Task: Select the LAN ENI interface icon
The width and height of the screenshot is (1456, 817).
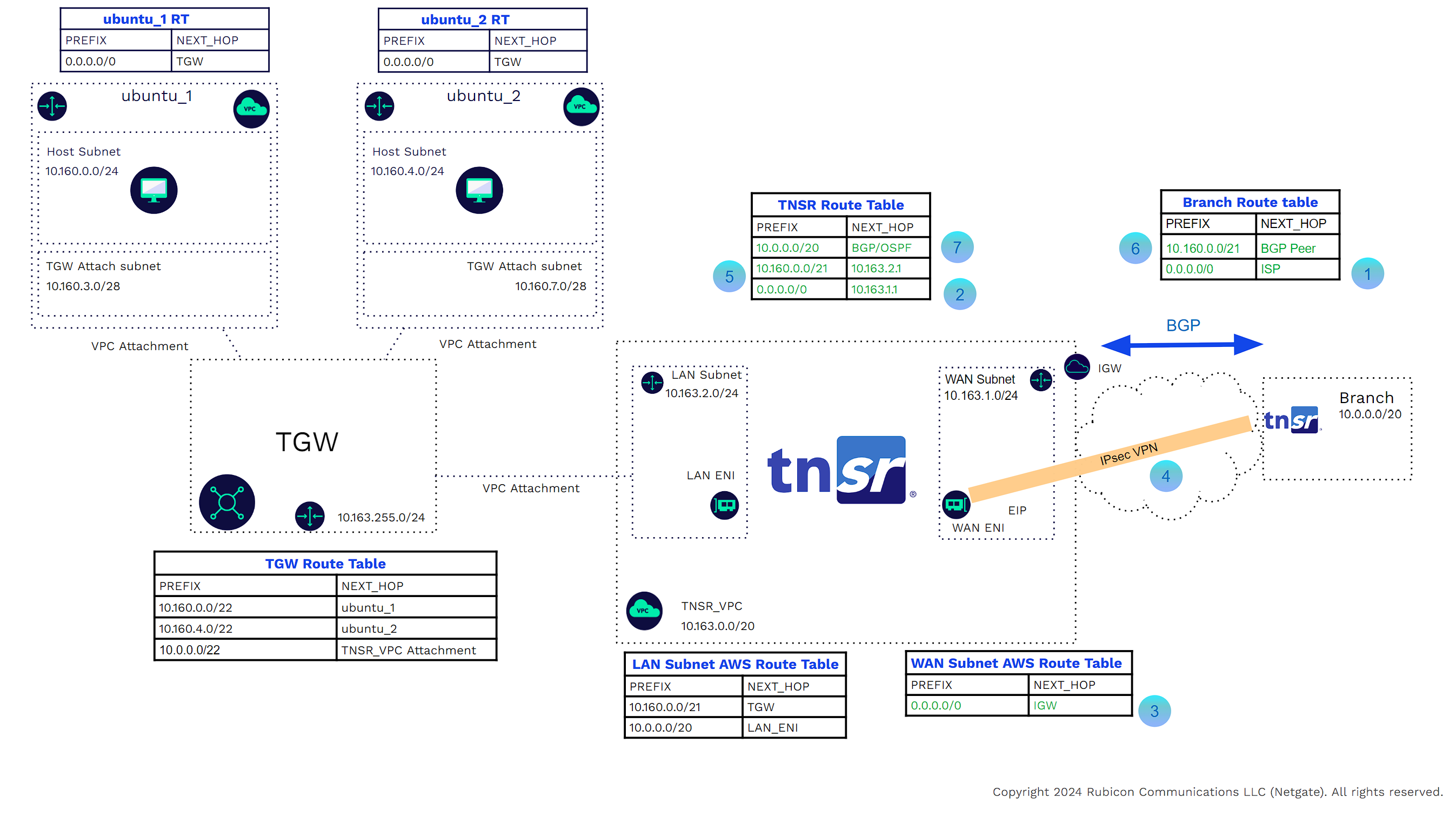Action: pyautogui.click(x=724, y=506)
